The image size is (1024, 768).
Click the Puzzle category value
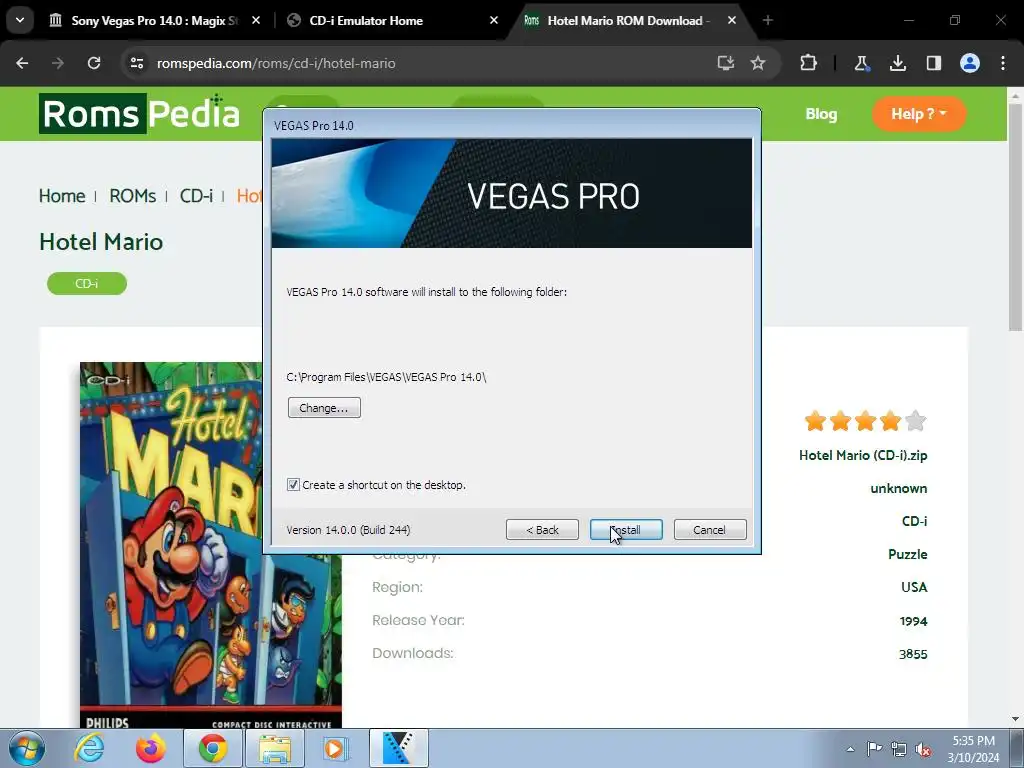click(908, 554)
